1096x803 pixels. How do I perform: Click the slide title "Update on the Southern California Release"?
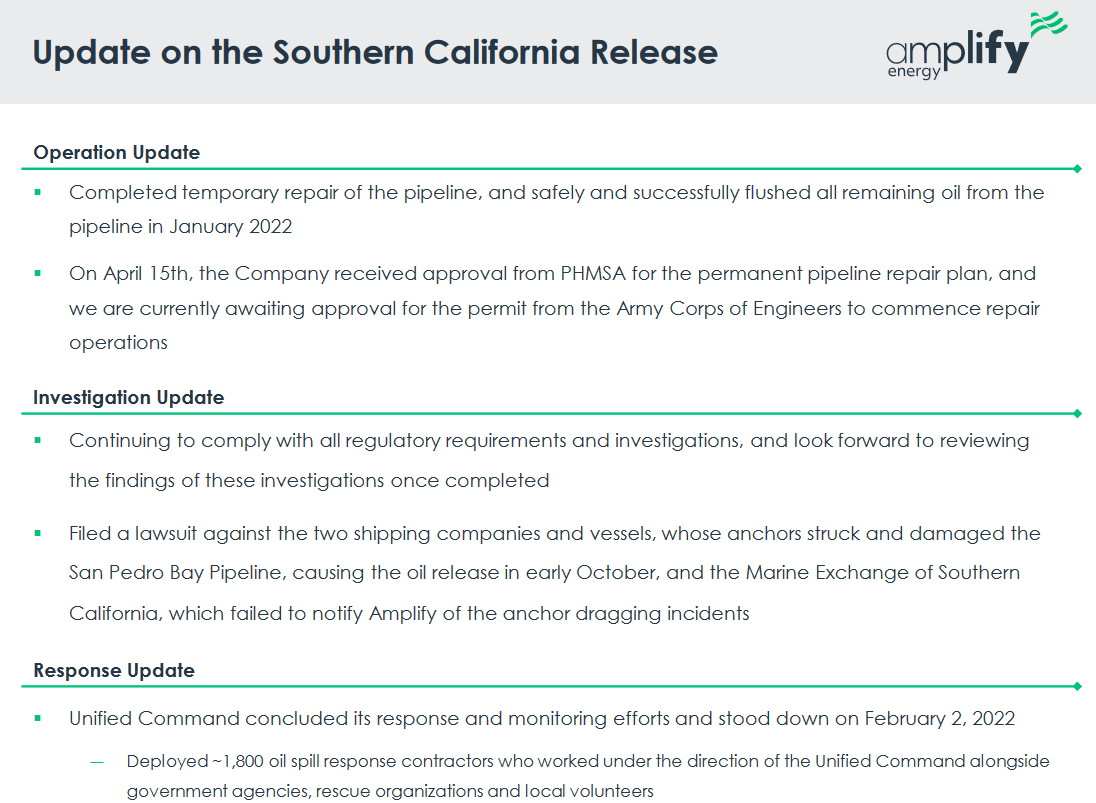pos(375,52)
